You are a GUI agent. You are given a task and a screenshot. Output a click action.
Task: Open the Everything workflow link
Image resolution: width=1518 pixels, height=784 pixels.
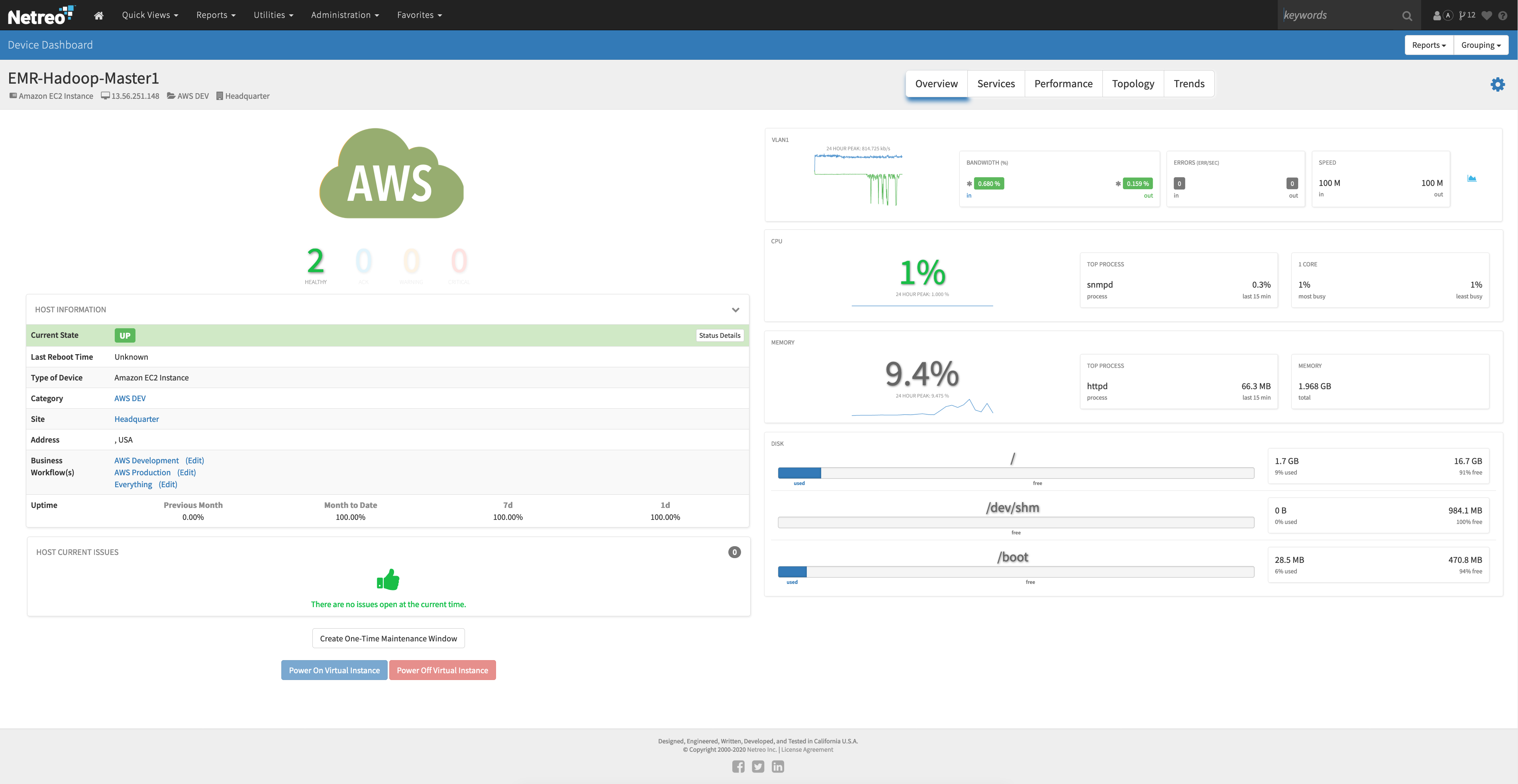click(x=133, y=484)
